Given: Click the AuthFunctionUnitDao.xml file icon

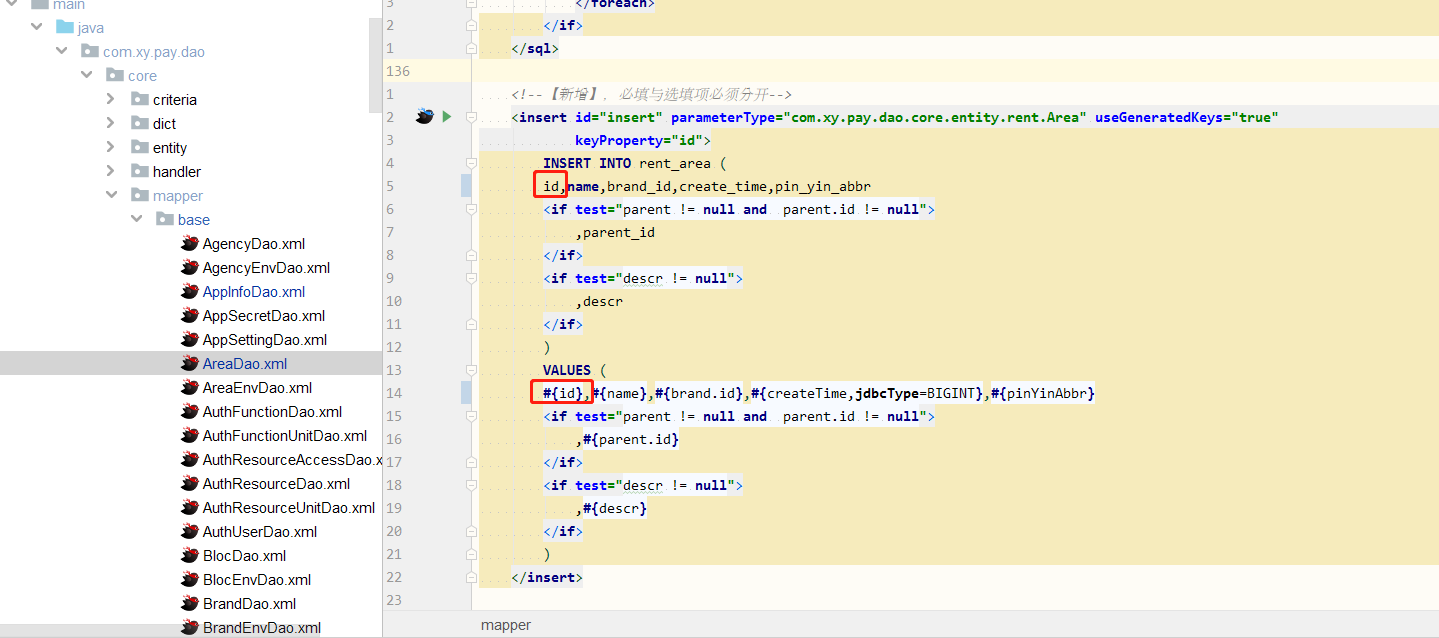Looking at the screenshot, I should point(189,435).
